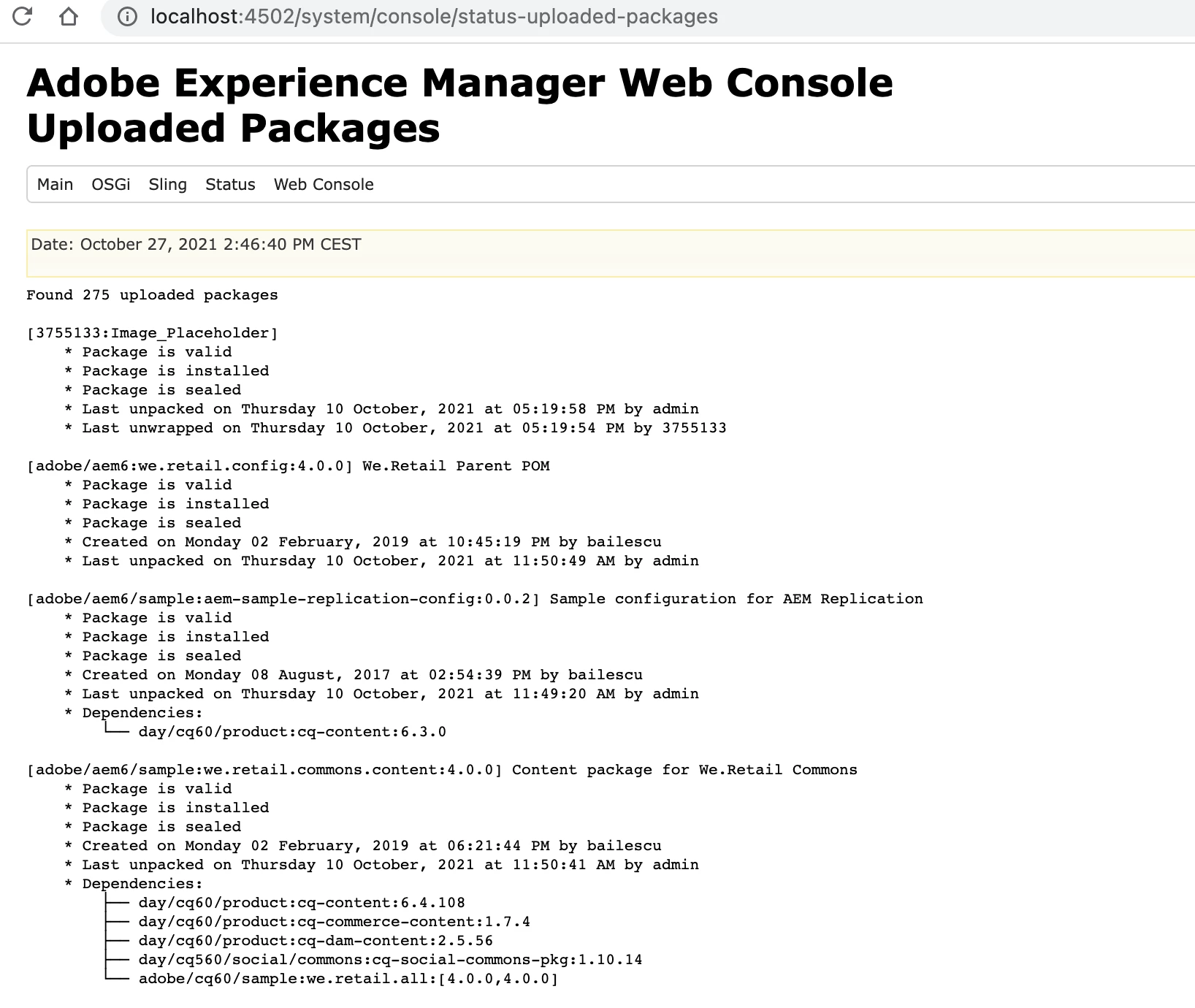This screenshot has height=1008, width=1195.
Task: Open the Main menu
Action: [55, 185]
